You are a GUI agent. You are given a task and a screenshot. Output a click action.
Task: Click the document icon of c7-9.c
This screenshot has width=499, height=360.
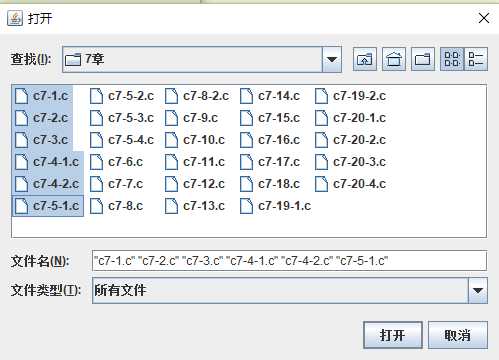tap(172, 118)
